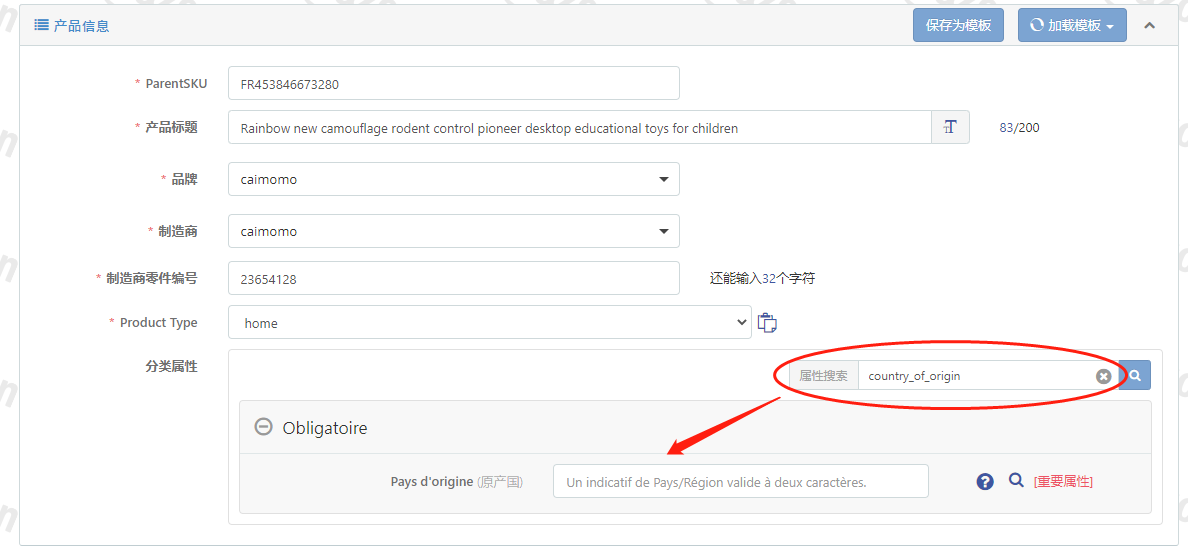Collapse the Obligatoire section with the minus icon
Image resolution: width=1188 pixels, height=555 pixels.
(x=263, y=427)
